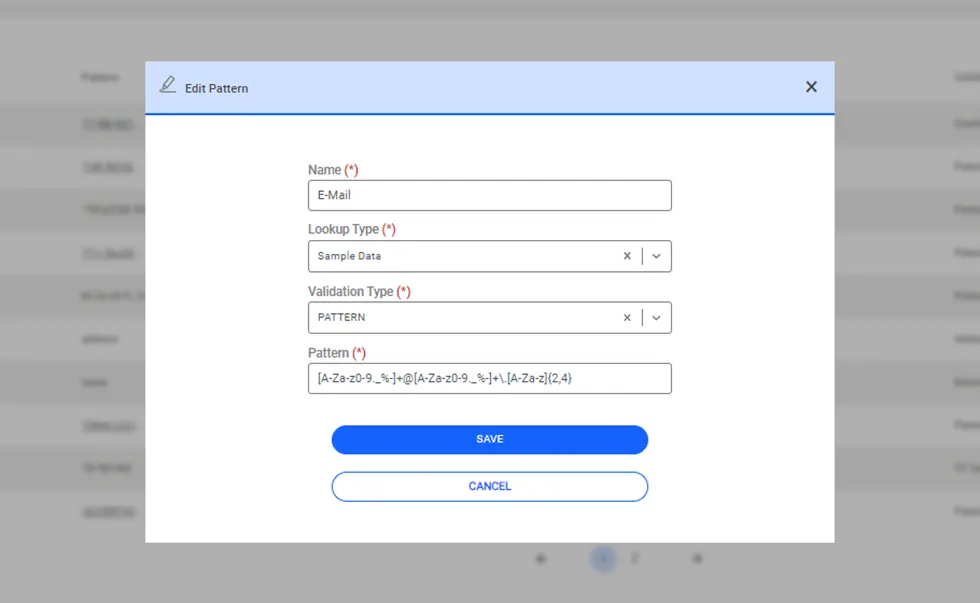The image size is (980, 603).
Task: Click the 'Sample Data' lookup value
Action: coord(349,256)
